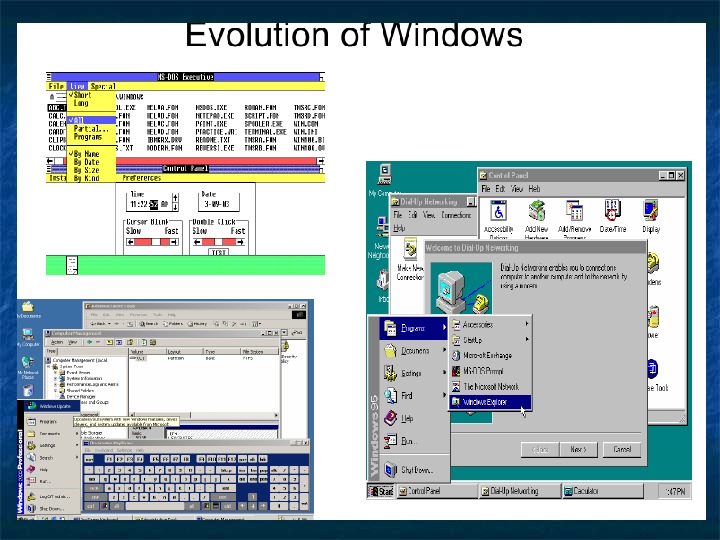Open The Microsoft Network from Programs submenu

490,387
